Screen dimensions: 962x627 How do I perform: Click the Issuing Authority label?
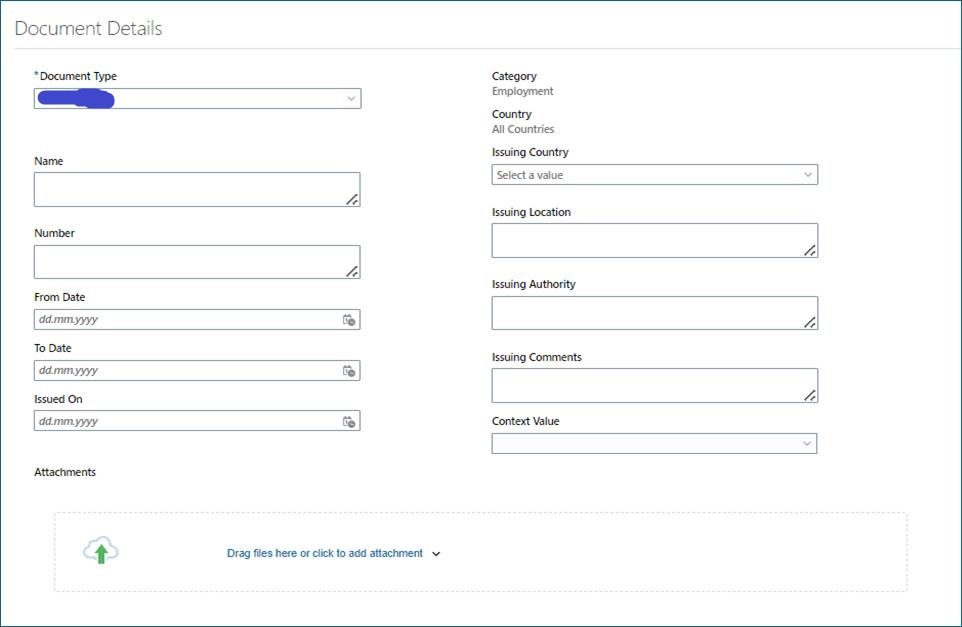coord(534,284)
